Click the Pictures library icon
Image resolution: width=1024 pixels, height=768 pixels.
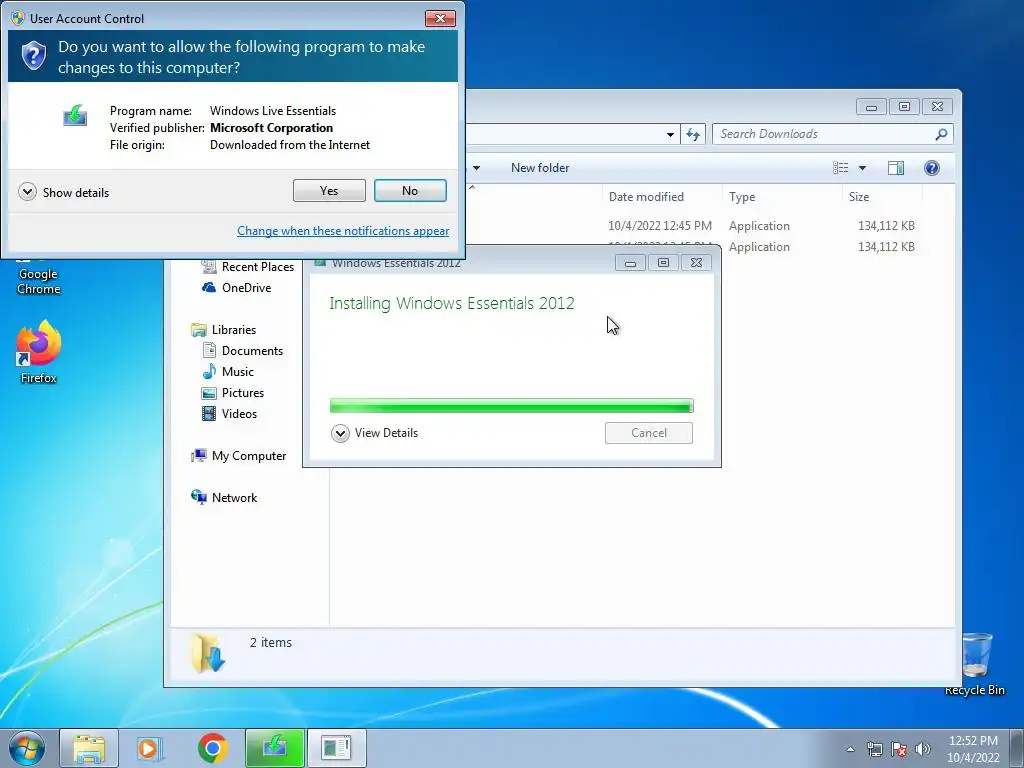point(209,392)
